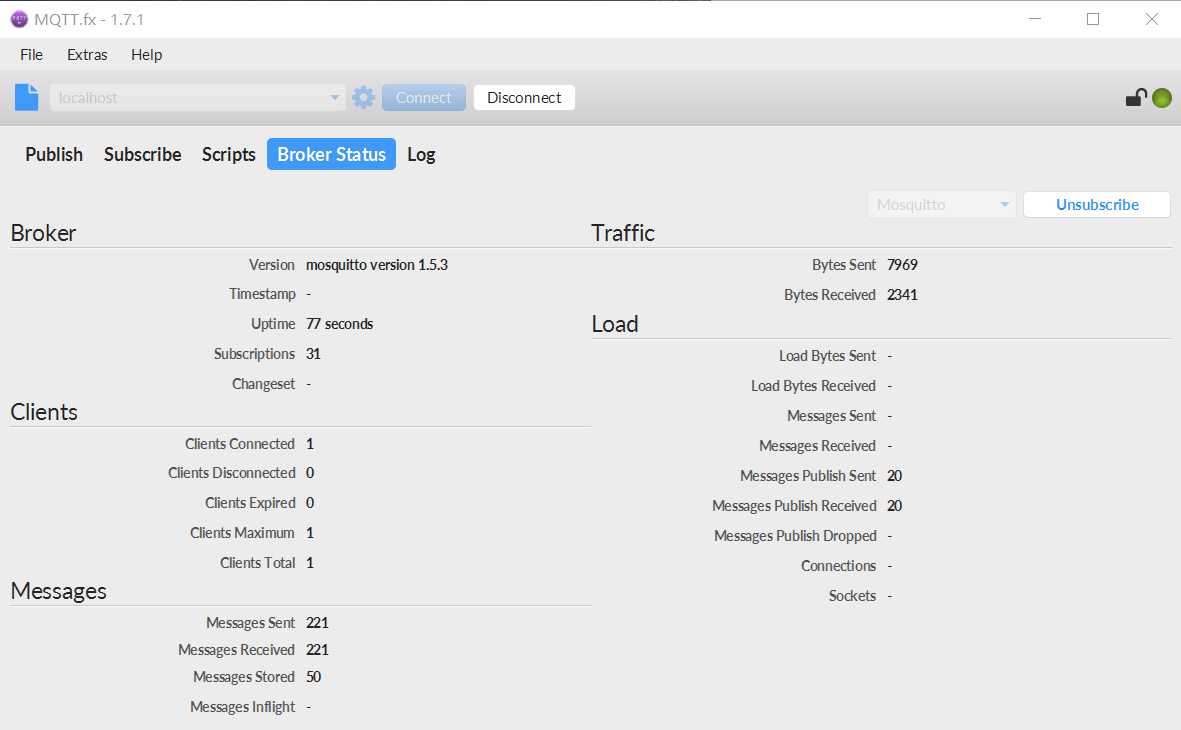Click the '77 seconds' uptime value

pyautogui.click(x=340, y=324)
